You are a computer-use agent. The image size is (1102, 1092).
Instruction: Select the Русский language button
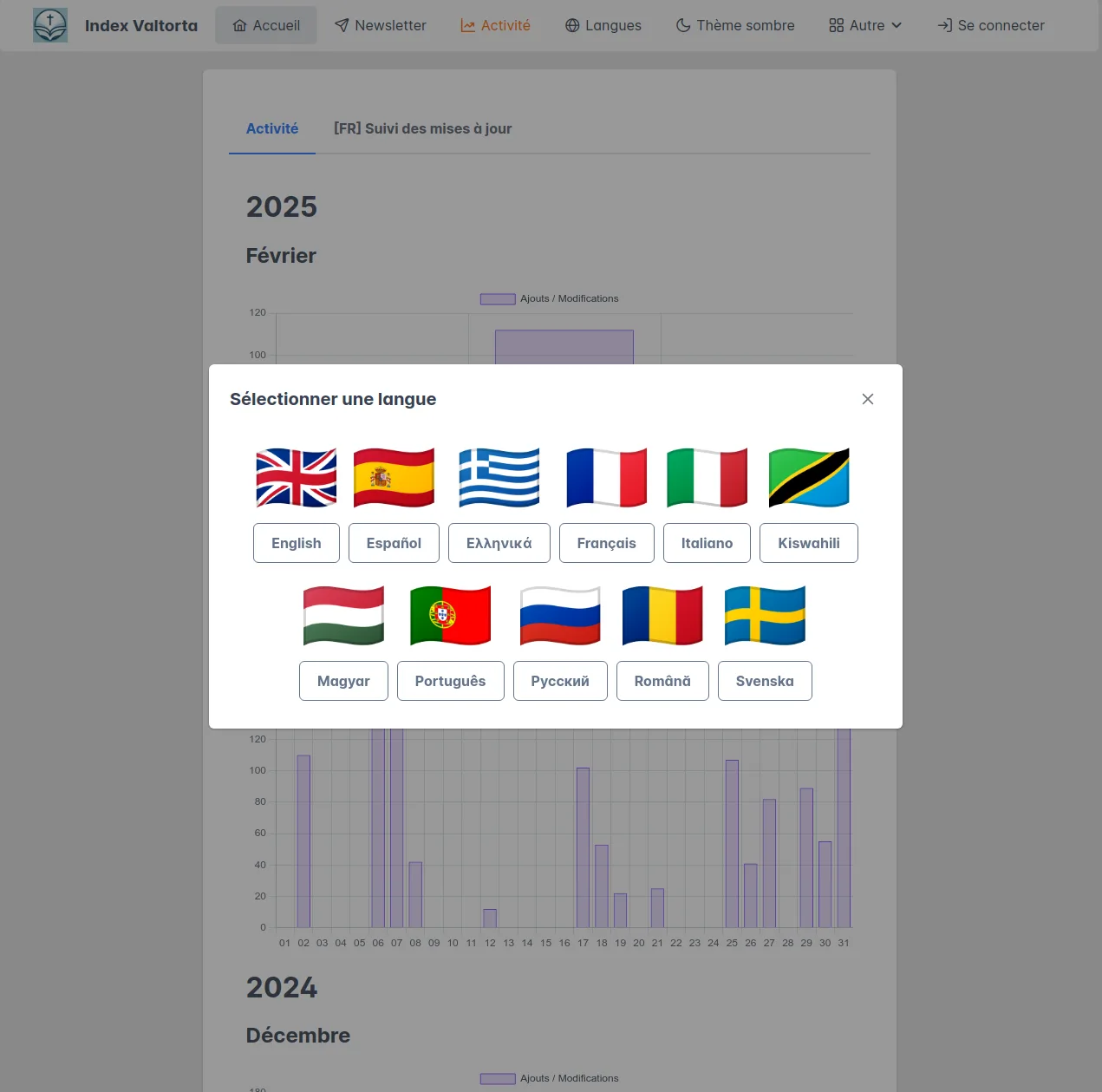(560, 681)
